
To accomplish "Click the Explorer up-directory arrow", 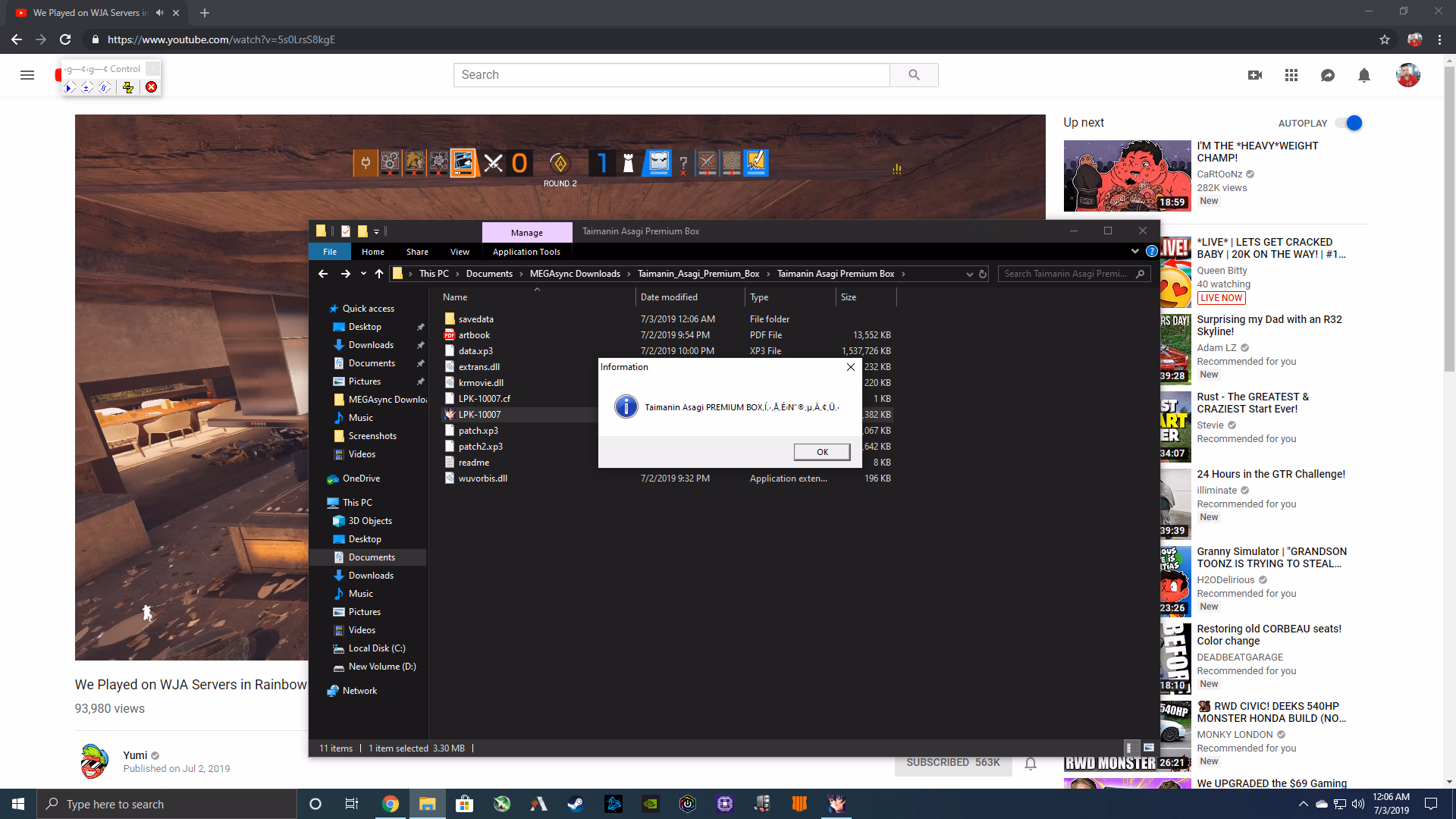I will coord(379,274).
